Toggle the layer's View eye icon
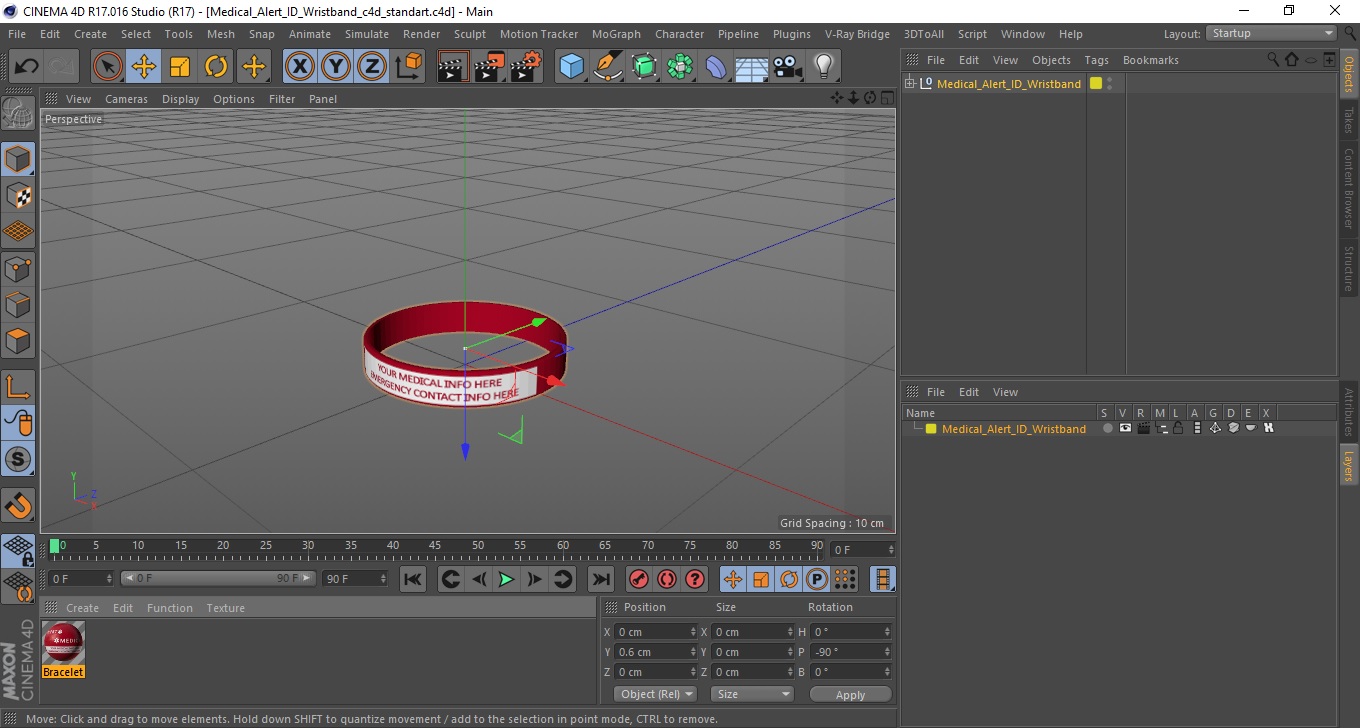 click(1125, 428)
